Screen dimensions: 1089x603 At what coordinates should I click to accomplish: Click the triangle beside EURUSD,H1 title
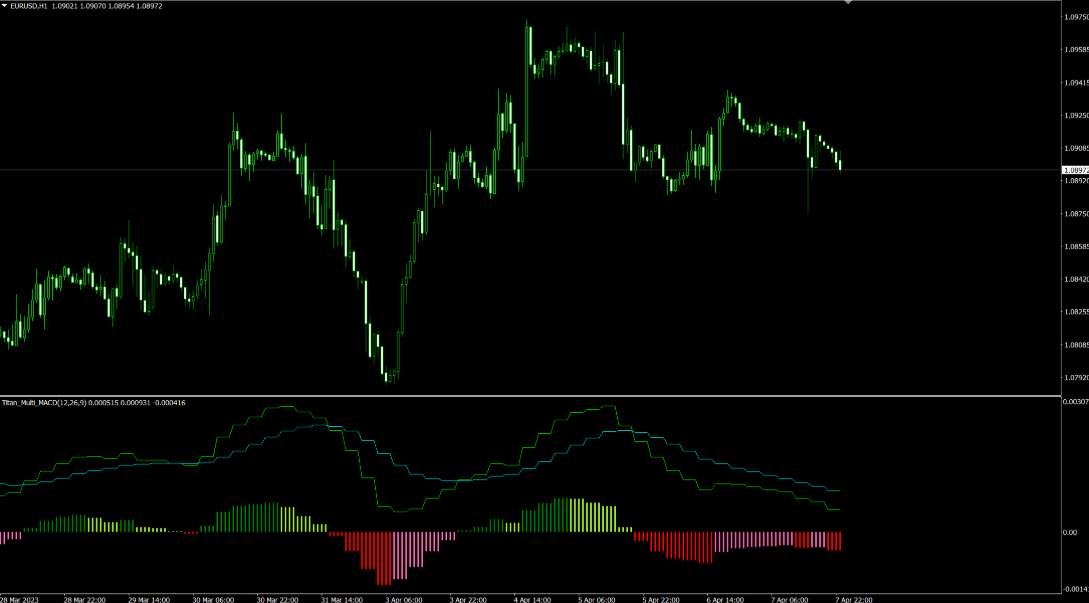click(x=4, y=6)
